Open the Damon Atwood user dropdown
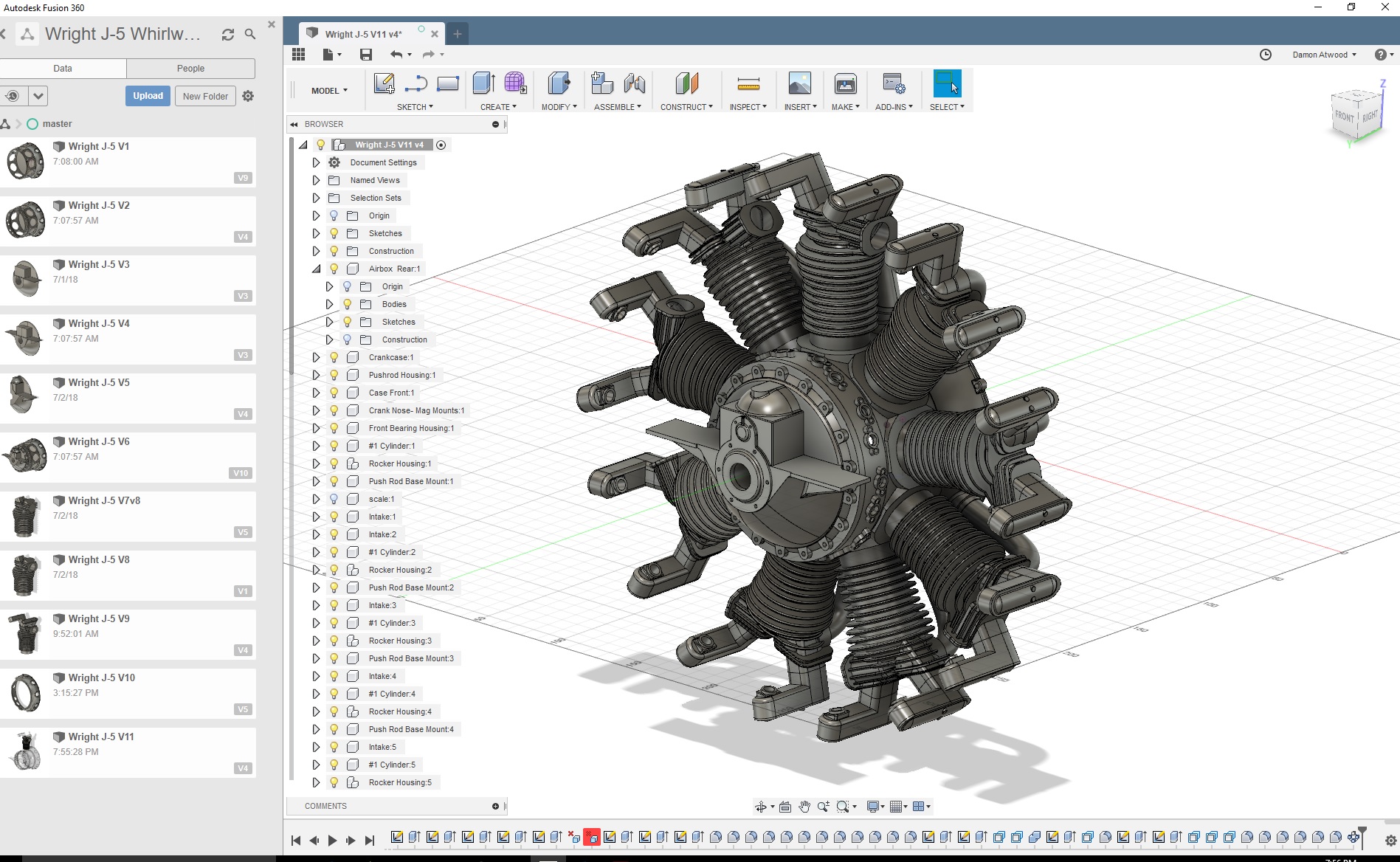 click(x=1324, y=55)
